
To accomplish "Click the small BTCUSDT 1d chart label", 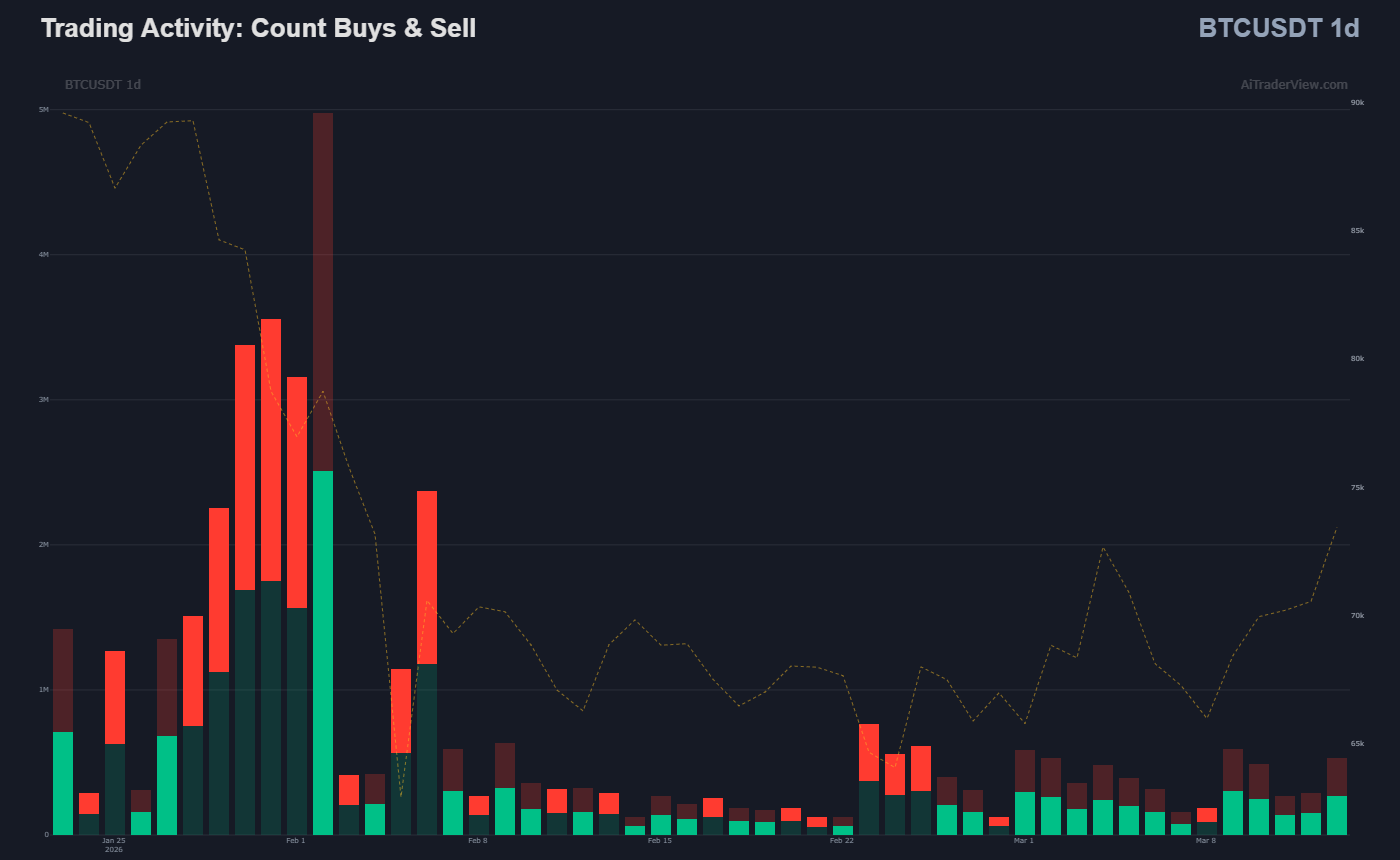I will pyautogui.click(x=102, y=85).
